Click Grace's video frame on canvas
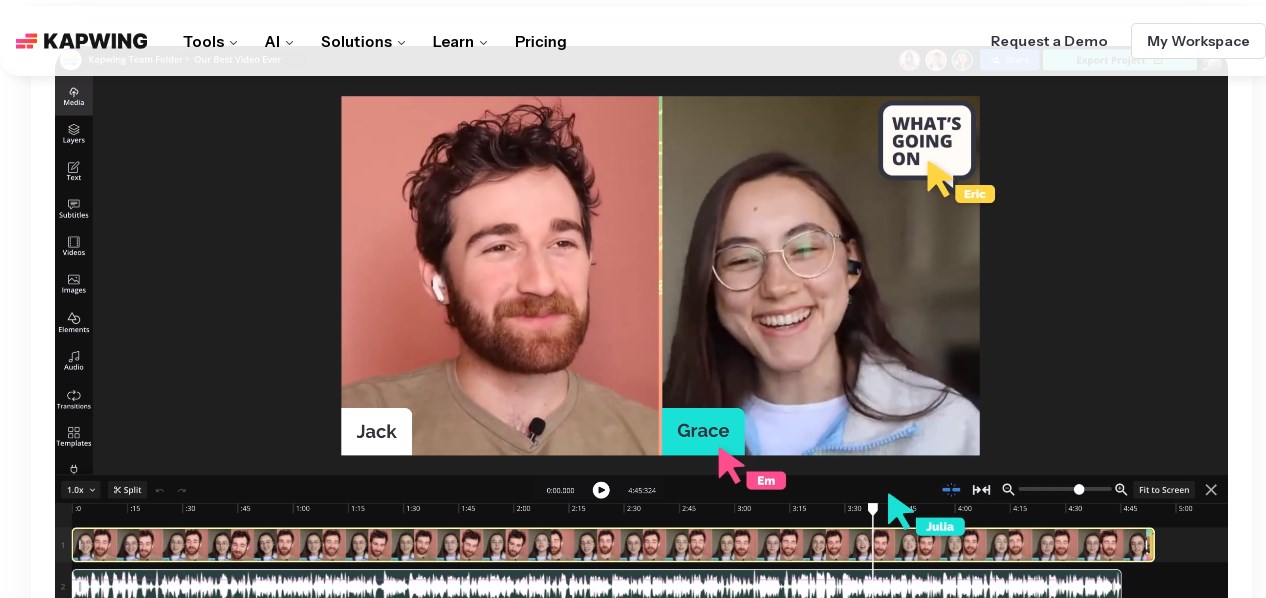Image resolution: width=1266 pixels, height=598 pixels. (821, 275)
